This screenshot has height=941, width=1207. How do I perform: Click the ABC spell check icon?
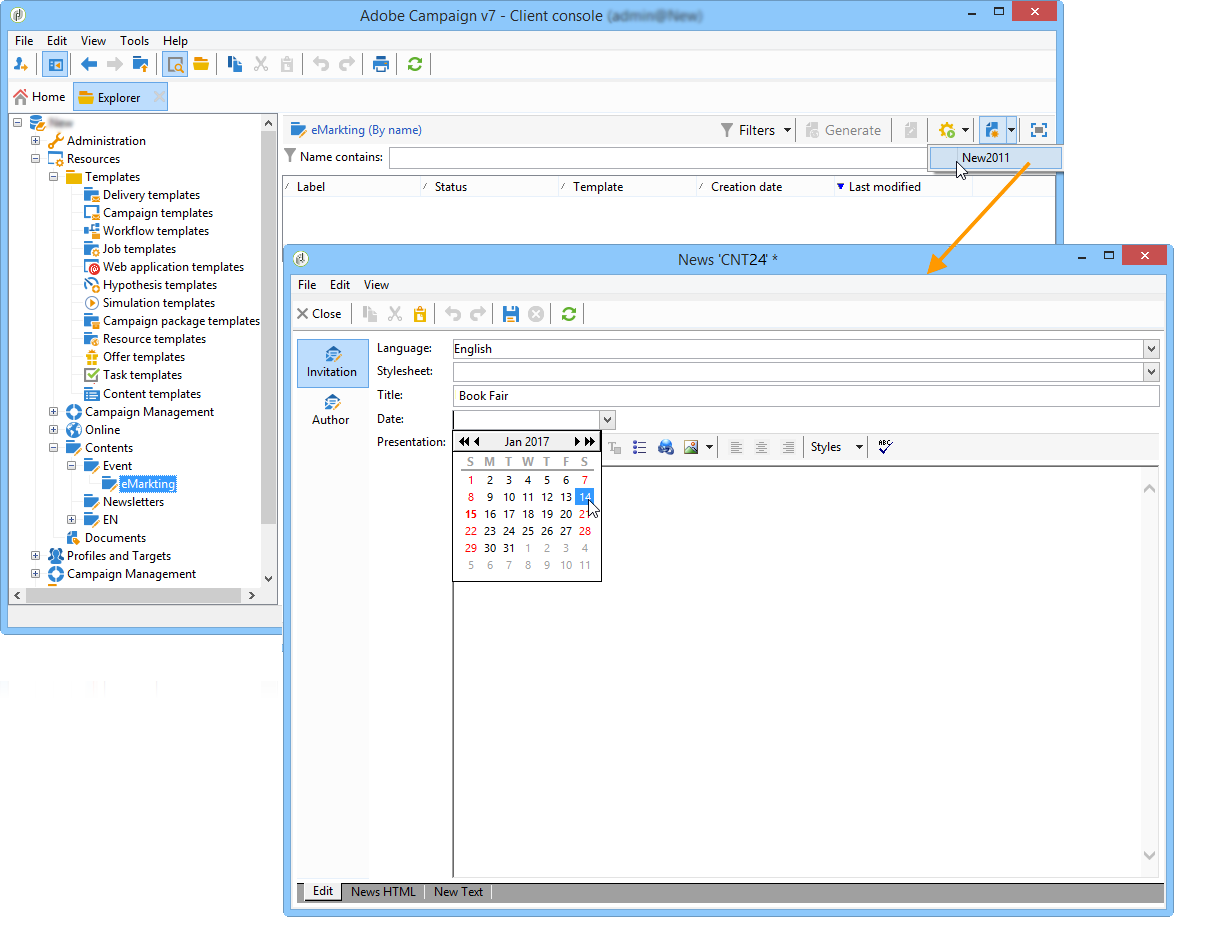click(x=885, y=447)
